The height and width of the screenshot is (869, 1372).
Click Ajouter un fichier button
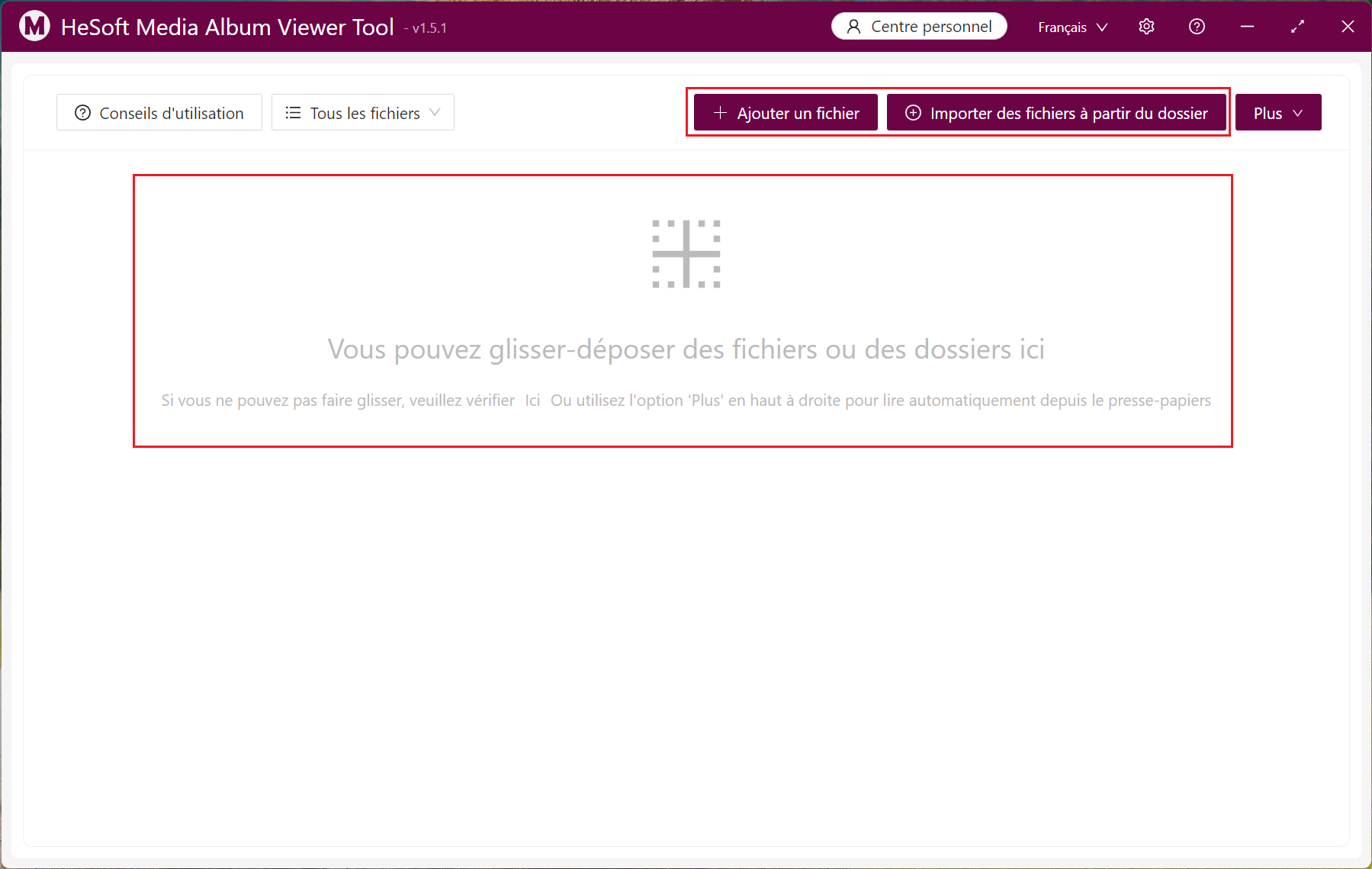[x=786, y=113]
